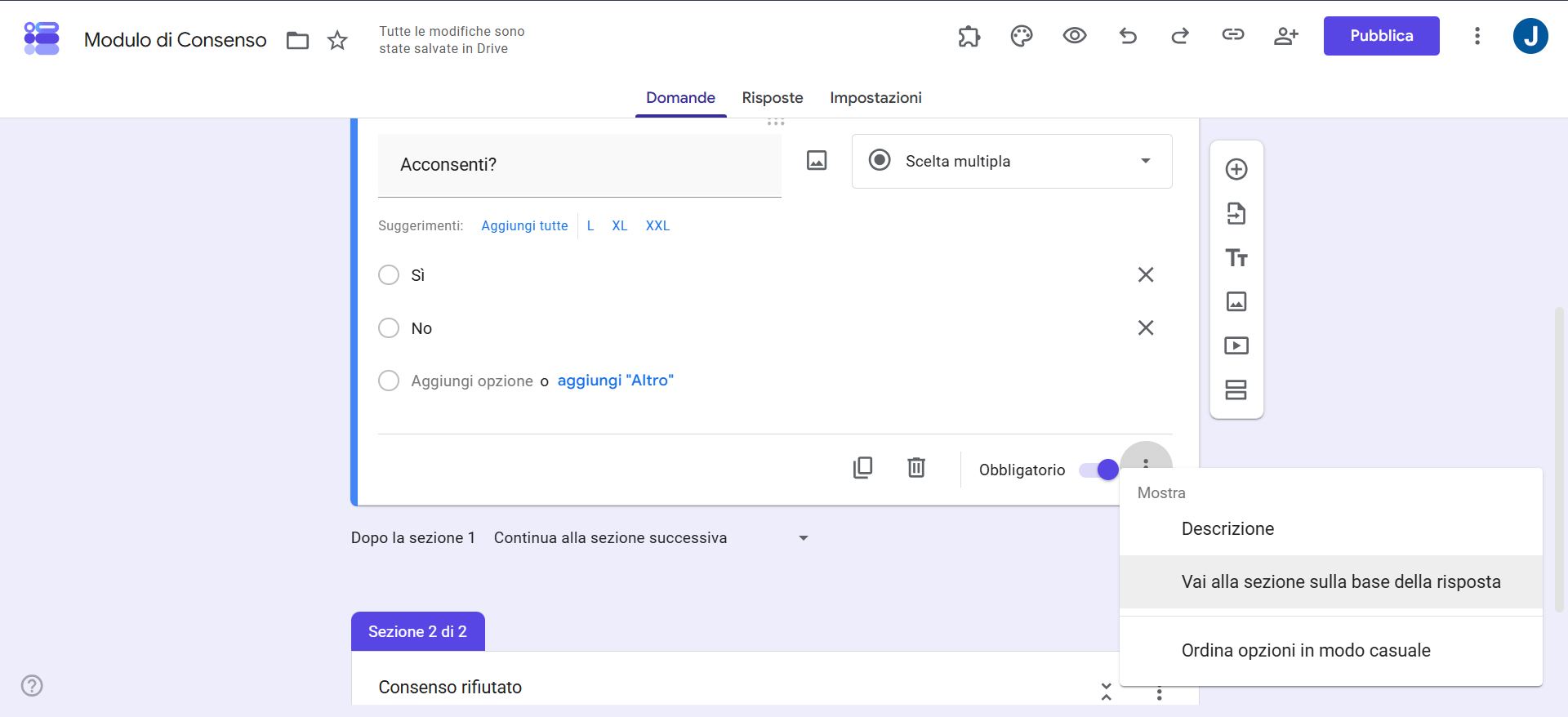1568x717 pixels.
Task: Open the form's more options menu
Action: (1477, 36)
